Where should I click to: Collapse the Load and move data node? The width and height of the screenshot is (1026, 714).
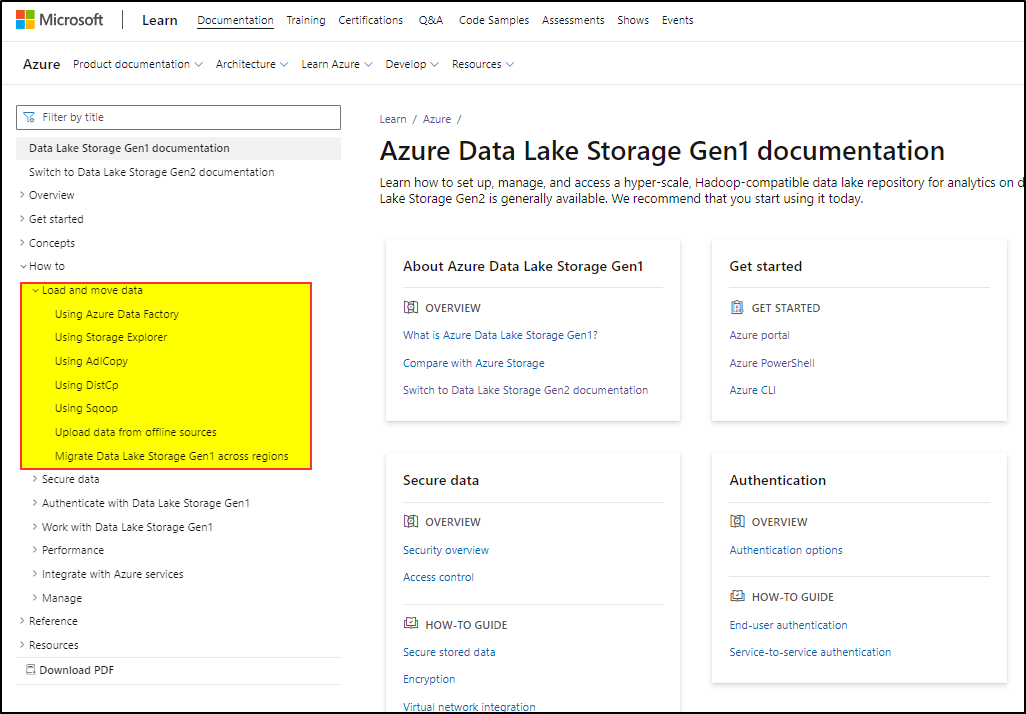[35, 290]
